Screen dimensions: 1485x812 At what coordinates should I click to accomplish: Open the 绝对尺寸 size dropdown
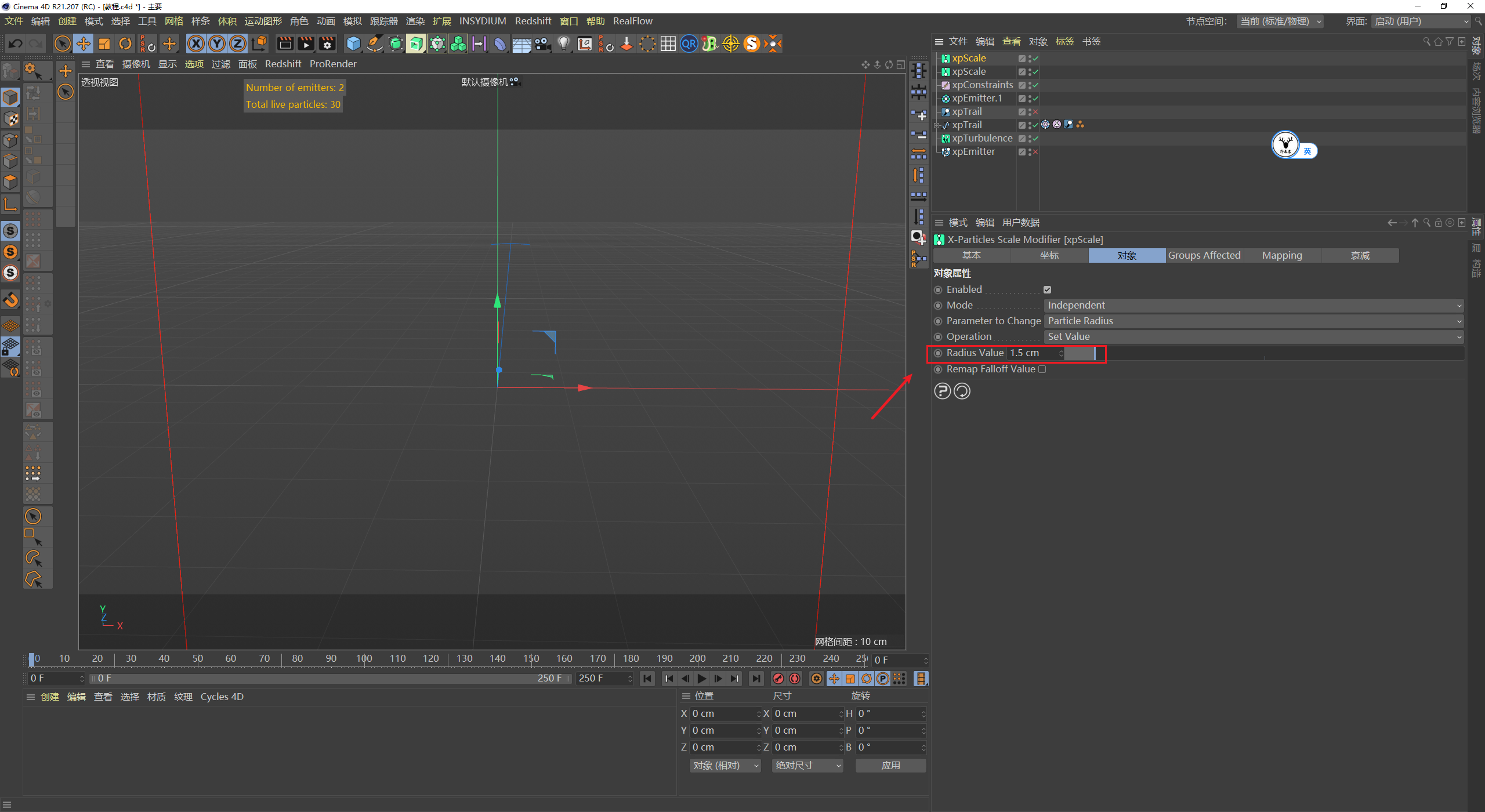pos(807,766)
